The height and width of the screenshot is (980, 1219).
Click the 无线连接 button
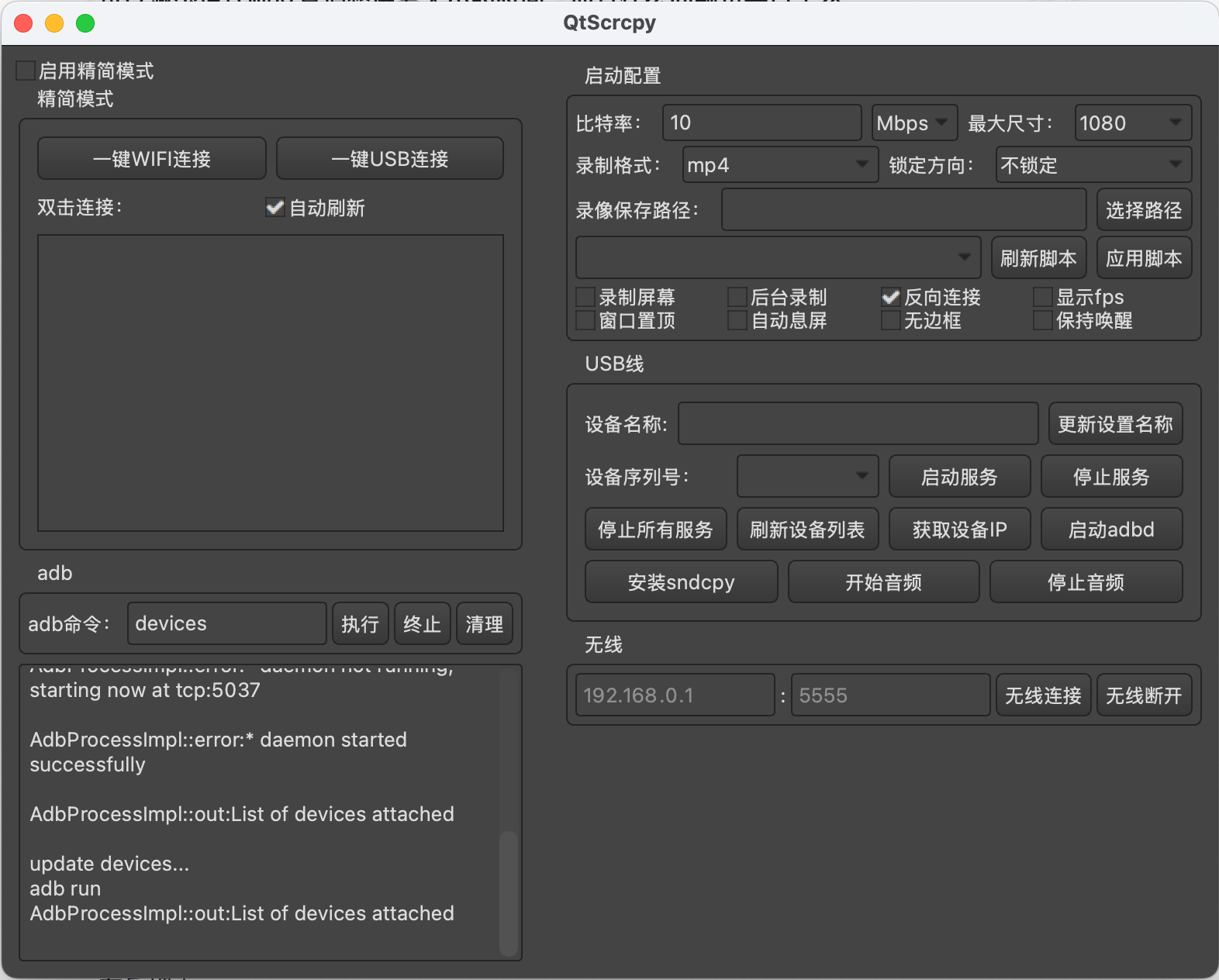coord(1044,695)
